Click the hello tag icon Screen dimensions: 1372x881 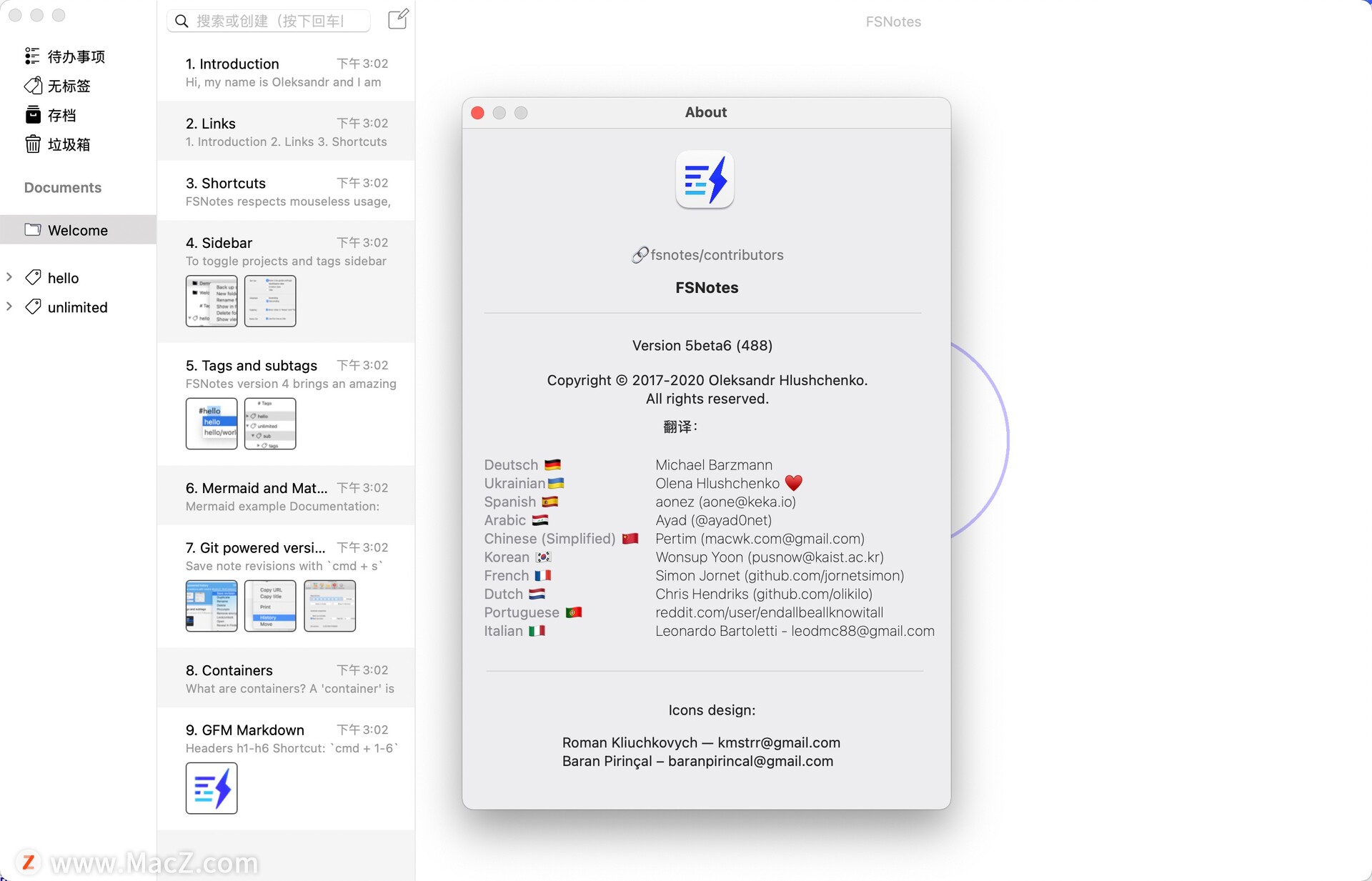pos(33,277)
